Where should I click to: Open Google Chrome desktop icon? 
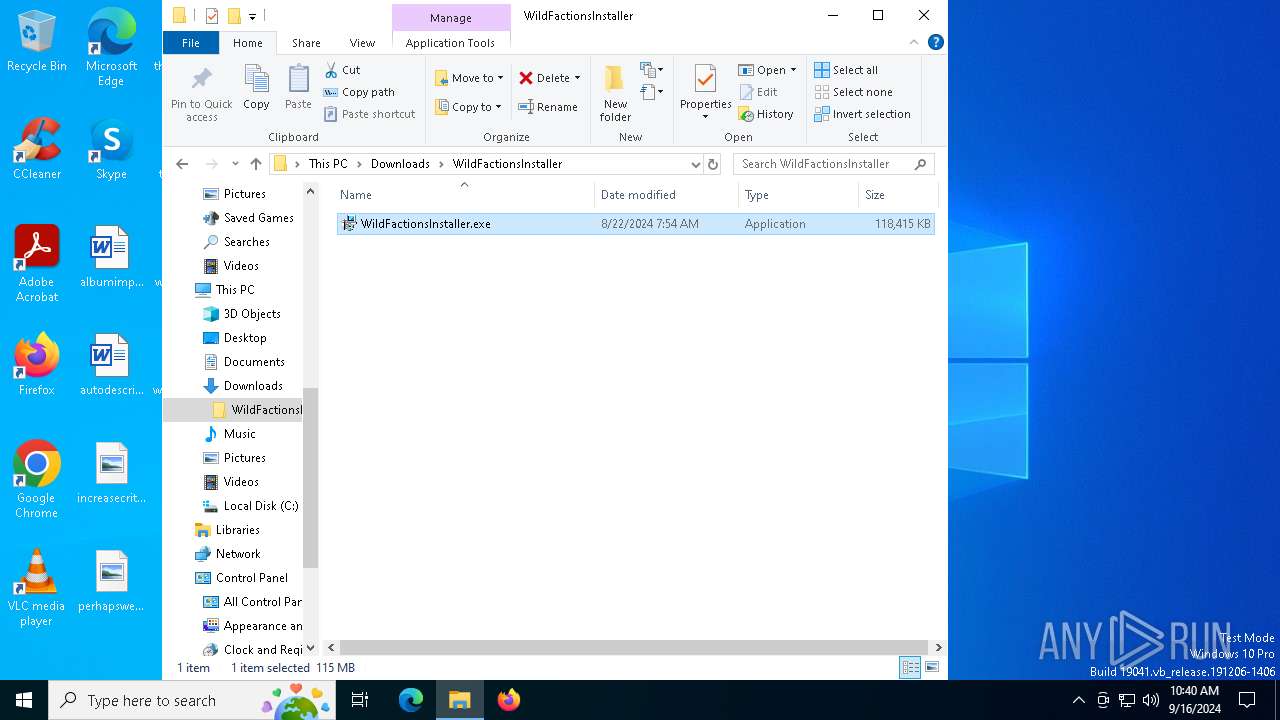click(36, 481)
